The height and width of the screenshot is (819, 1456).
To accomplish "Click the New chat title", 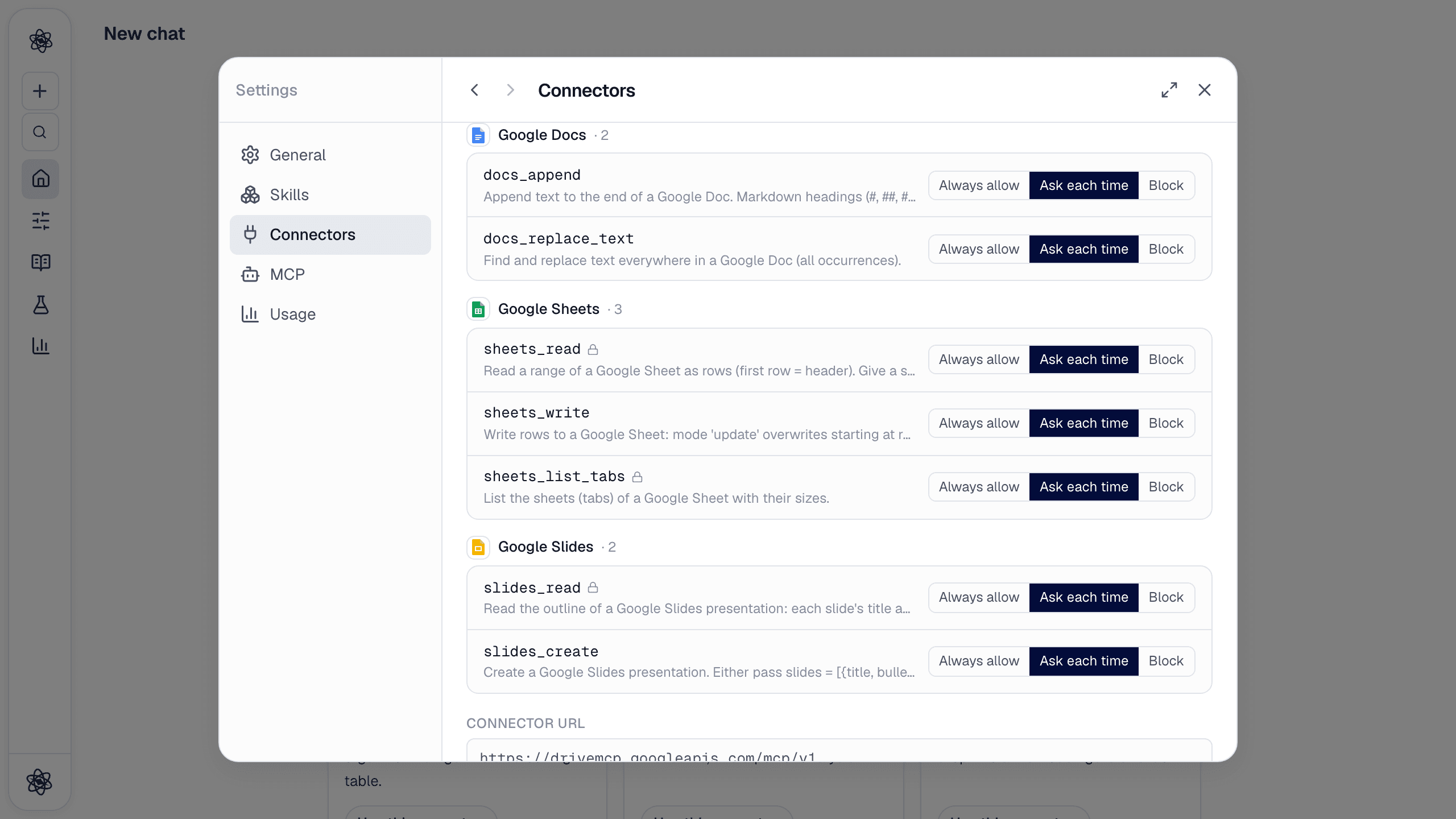I will (144, 34).
